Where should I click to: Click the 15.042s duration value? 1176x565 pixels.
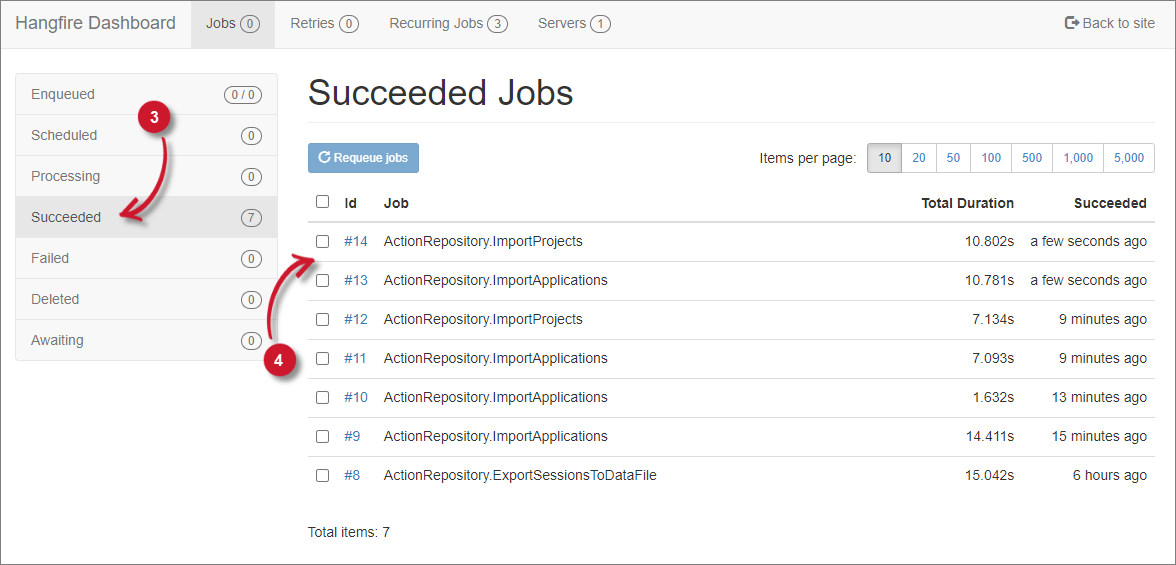pos(990,476)
